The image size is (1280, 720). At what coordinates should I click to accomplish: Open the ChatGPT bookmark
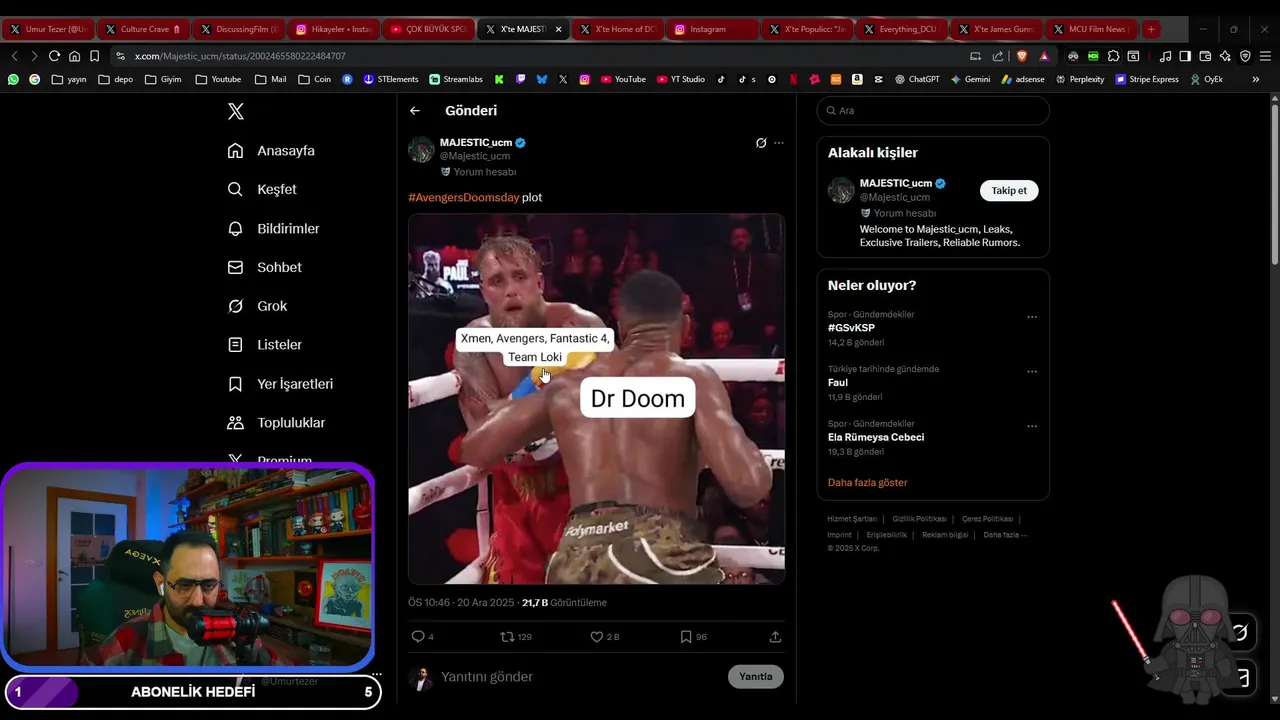click(917, 79)
